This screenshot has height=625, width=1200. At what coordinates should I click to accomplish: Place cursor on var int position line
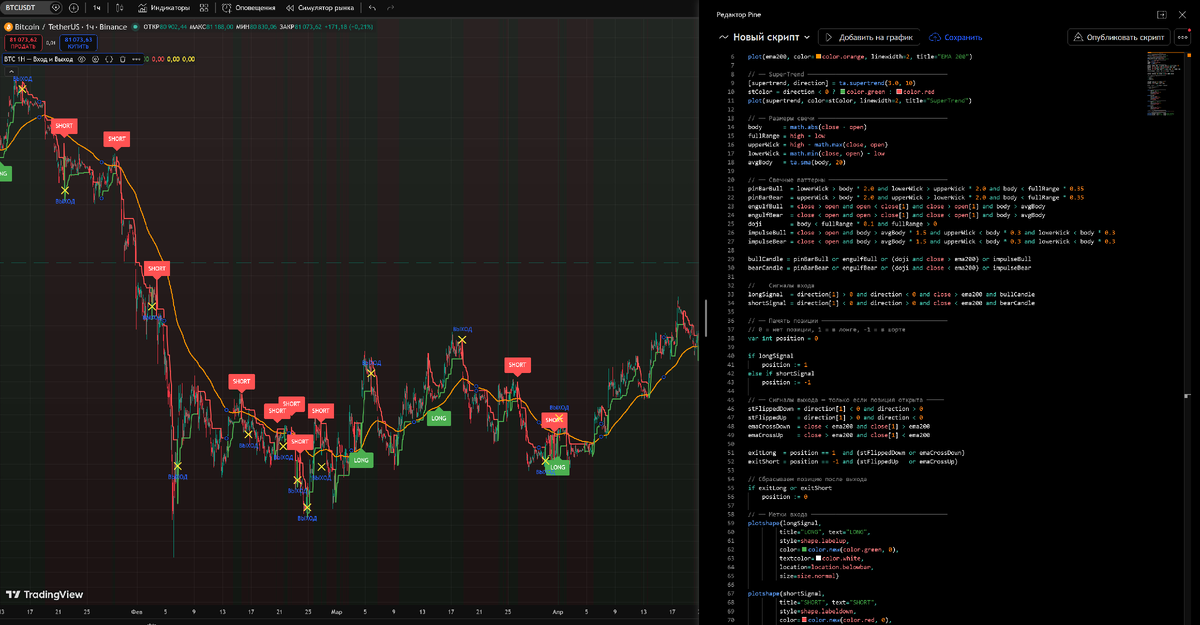point(783,338)
